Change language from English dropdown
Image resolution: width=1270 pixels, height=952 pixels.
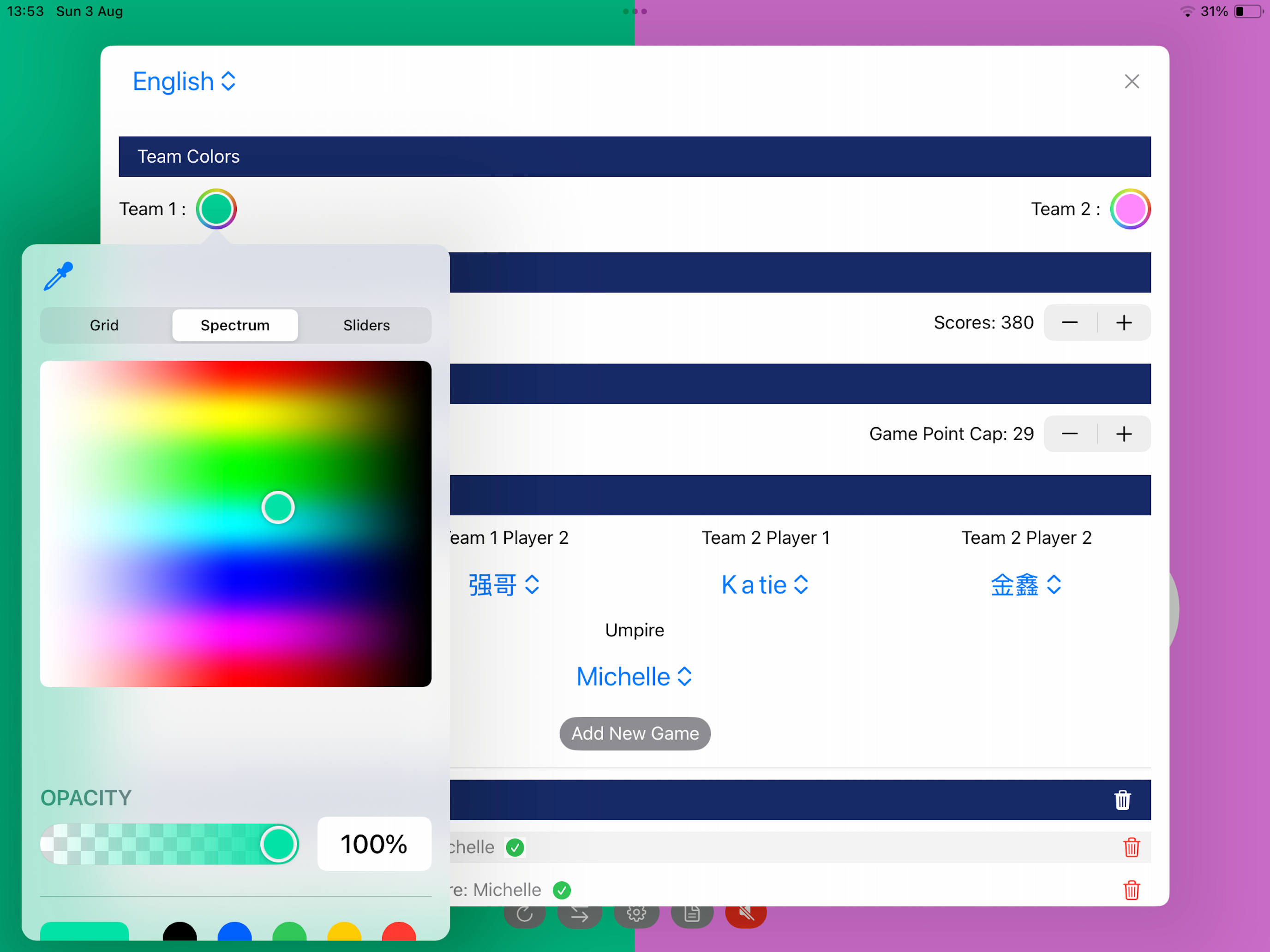(184, 82)
